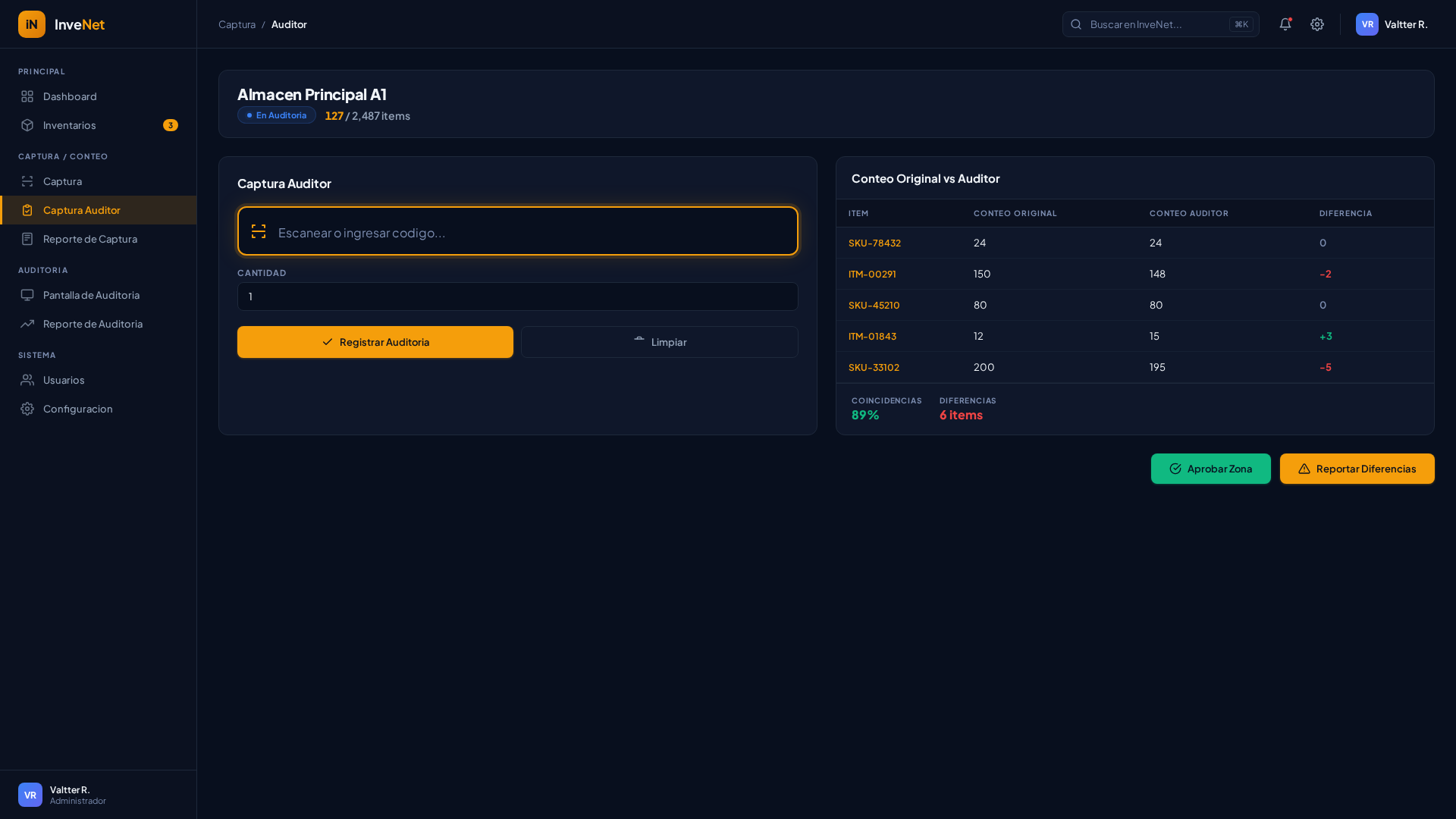Click the search magnifier icon
Viewport: 1456px width, 819px height.
tap(1076, 24)
